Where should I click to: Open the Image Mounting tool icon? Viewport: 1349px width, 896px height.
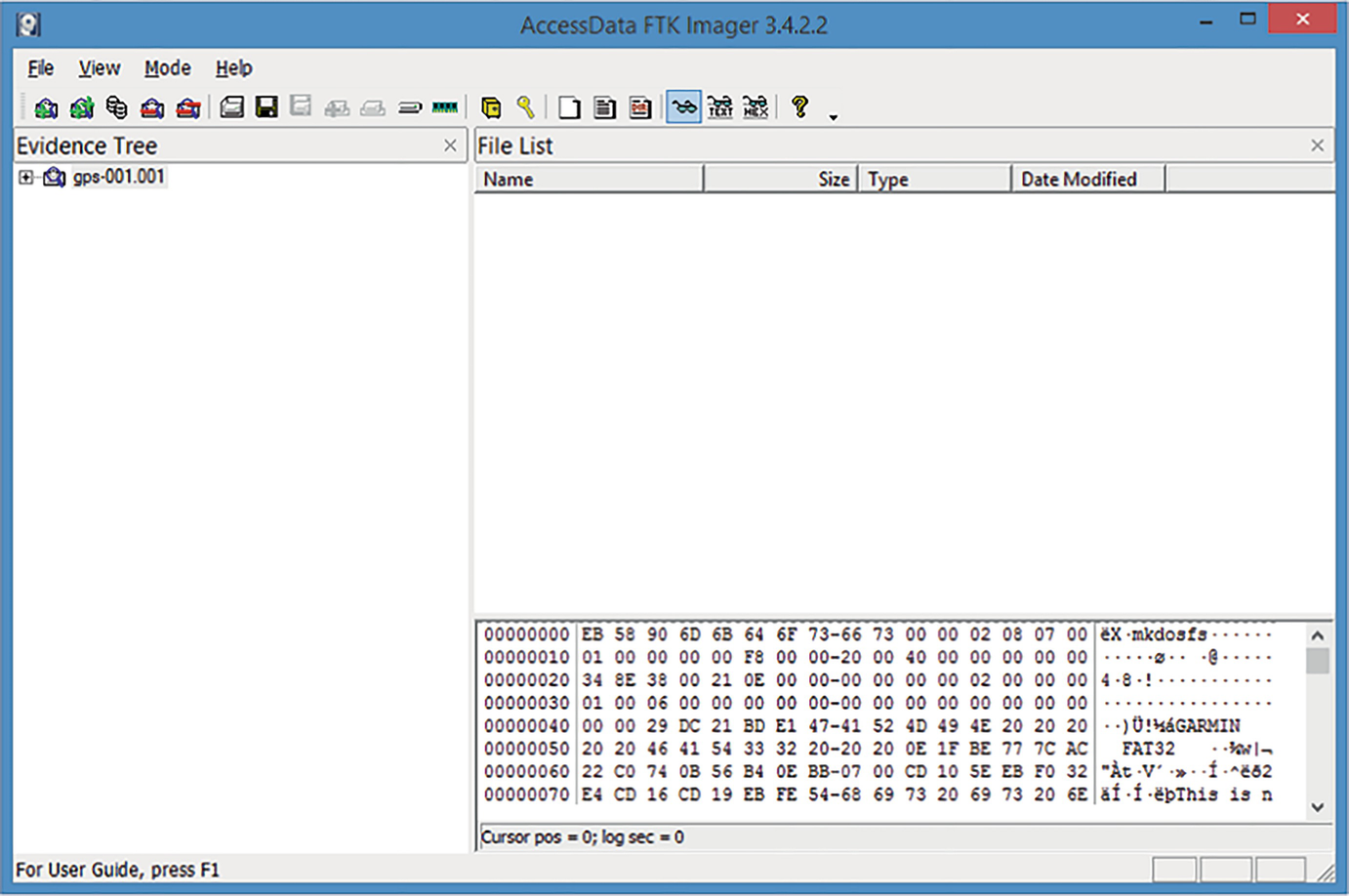point(117,107)
